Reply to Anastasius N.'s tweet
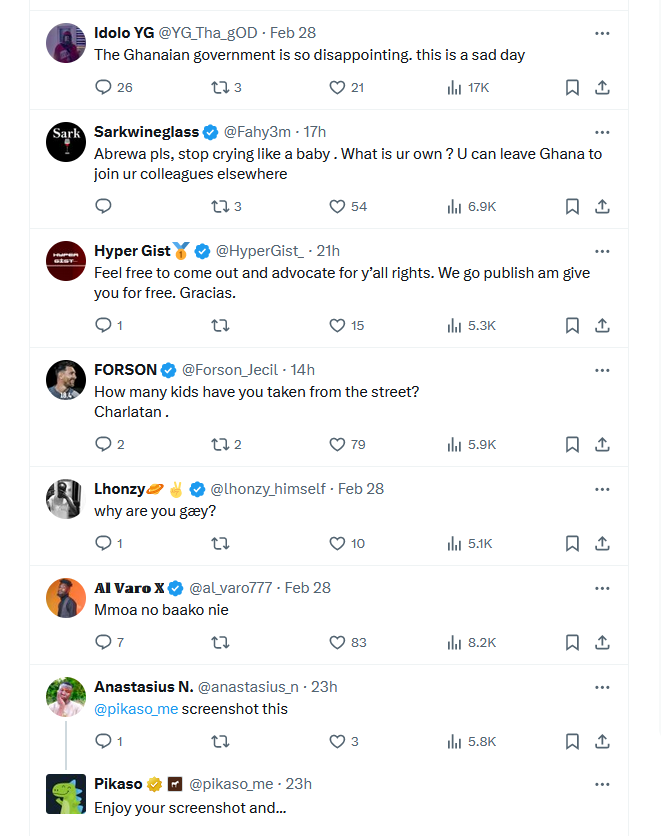This screenshot has height=836, width=661. coord(103,742)
